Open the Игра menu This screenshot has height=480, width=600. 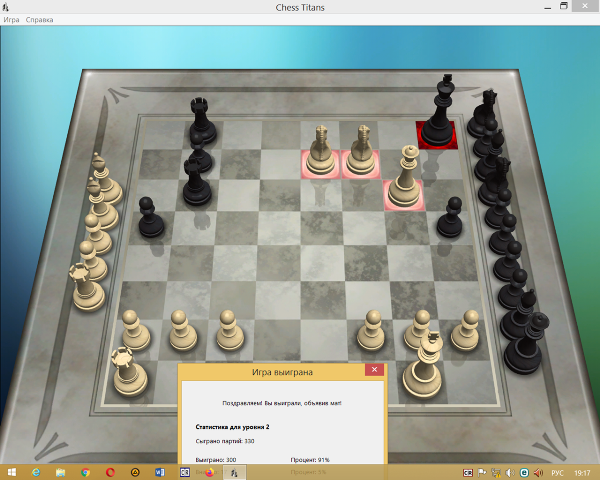[11, 20]
